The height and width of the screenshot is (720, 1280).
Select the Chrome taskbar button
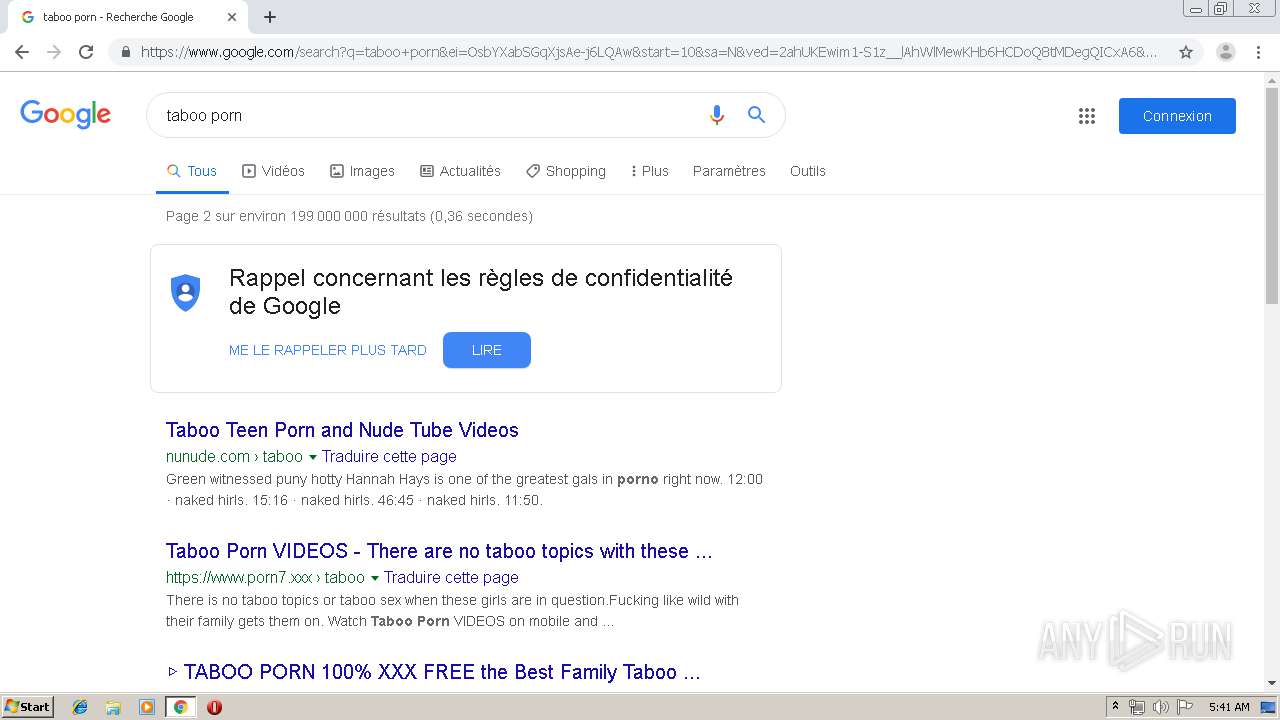(x=180, y=707)
